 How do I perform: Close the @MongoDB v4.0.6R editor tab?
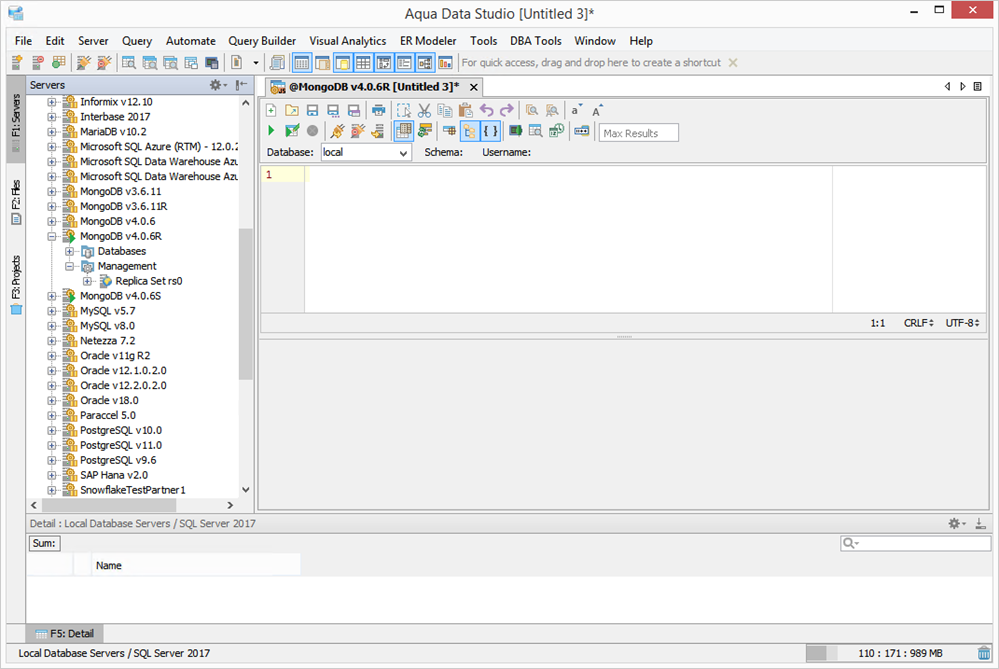pos(473,87)
